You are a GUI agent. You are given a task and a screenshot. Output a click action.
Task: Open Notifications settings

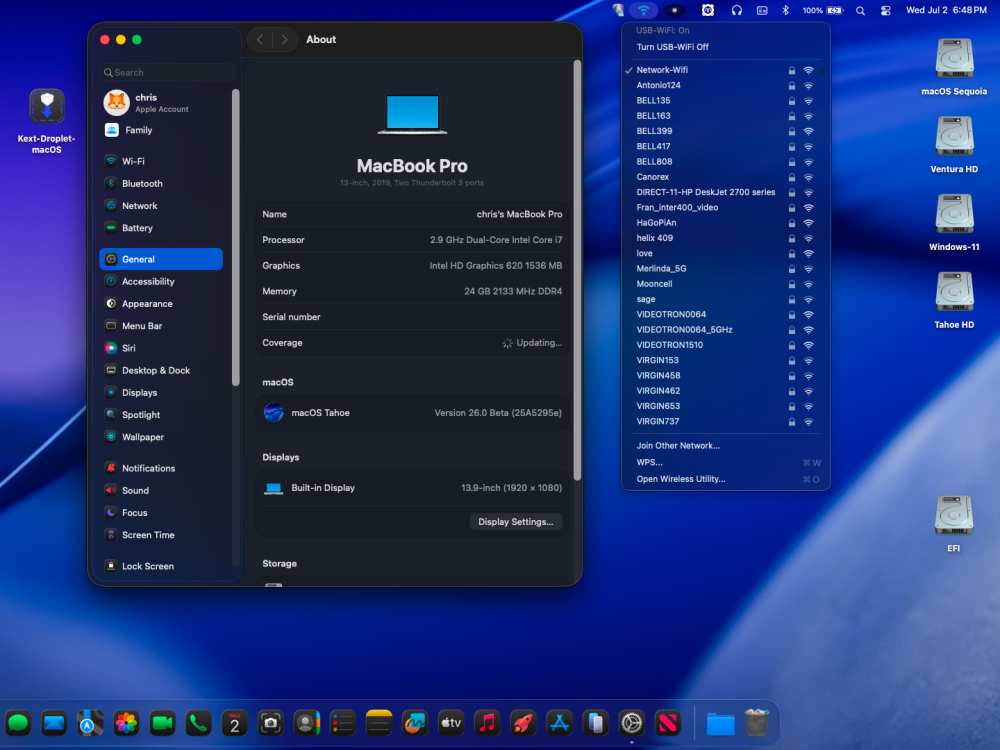[x=161, y=468]
